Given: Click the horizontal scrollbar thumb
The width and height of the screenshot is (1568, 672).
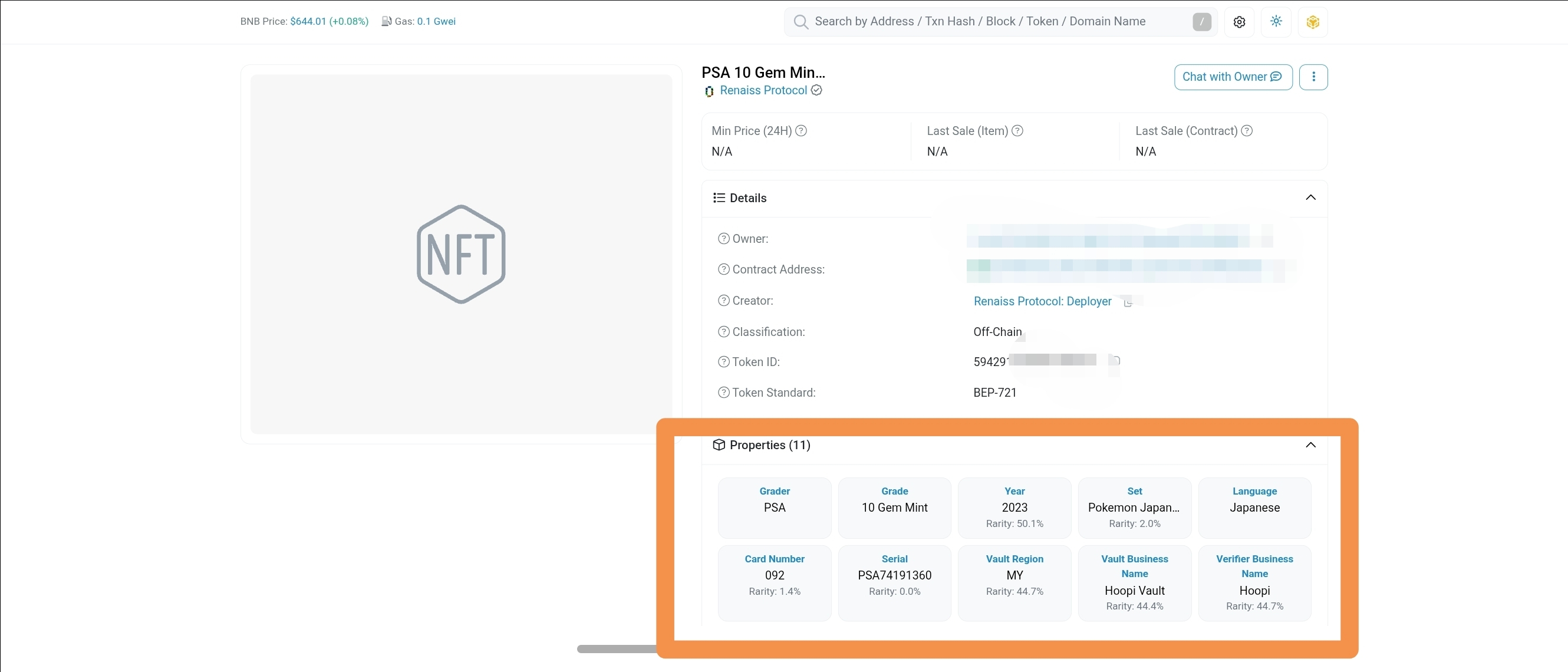Looking at the screenshot, I should click(x=617, y=649).
